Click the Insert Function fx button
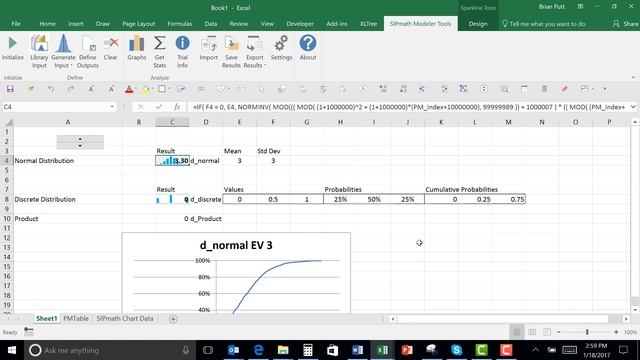The width and height of the screenshot is (640, 360). coord(177,107)
